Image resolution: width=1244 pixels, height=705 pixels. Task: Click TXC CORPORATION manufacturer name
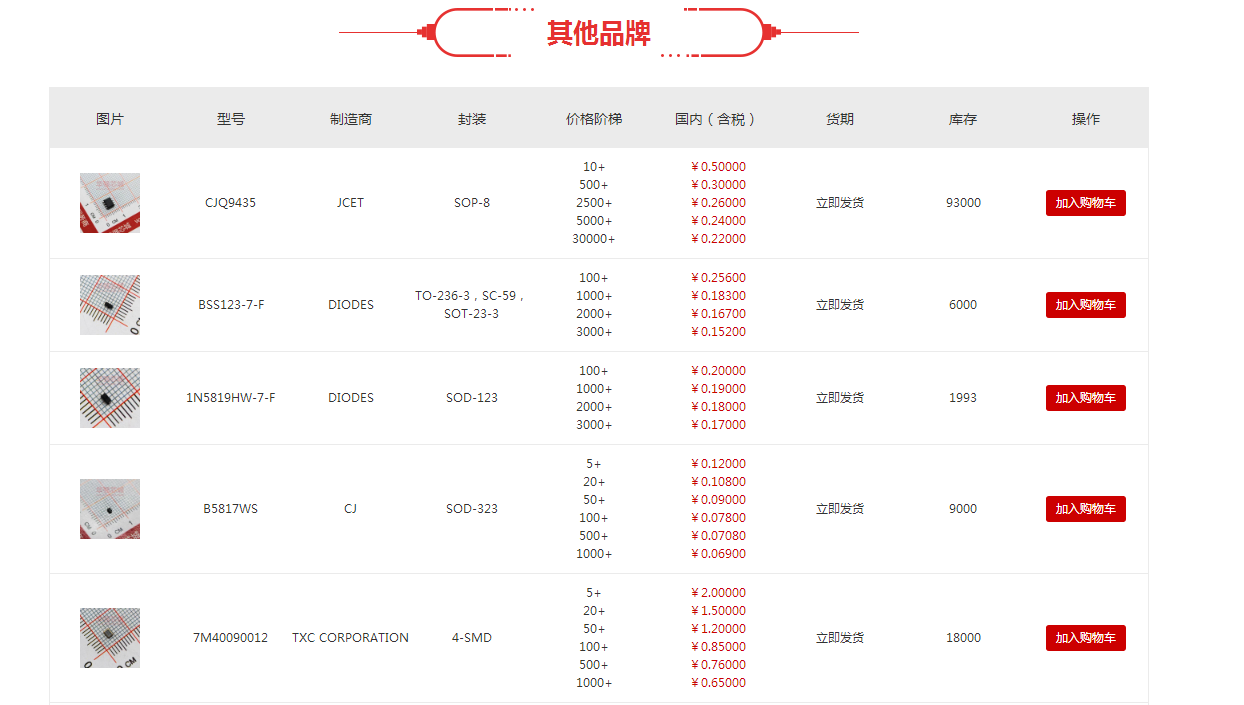[350, 638]
